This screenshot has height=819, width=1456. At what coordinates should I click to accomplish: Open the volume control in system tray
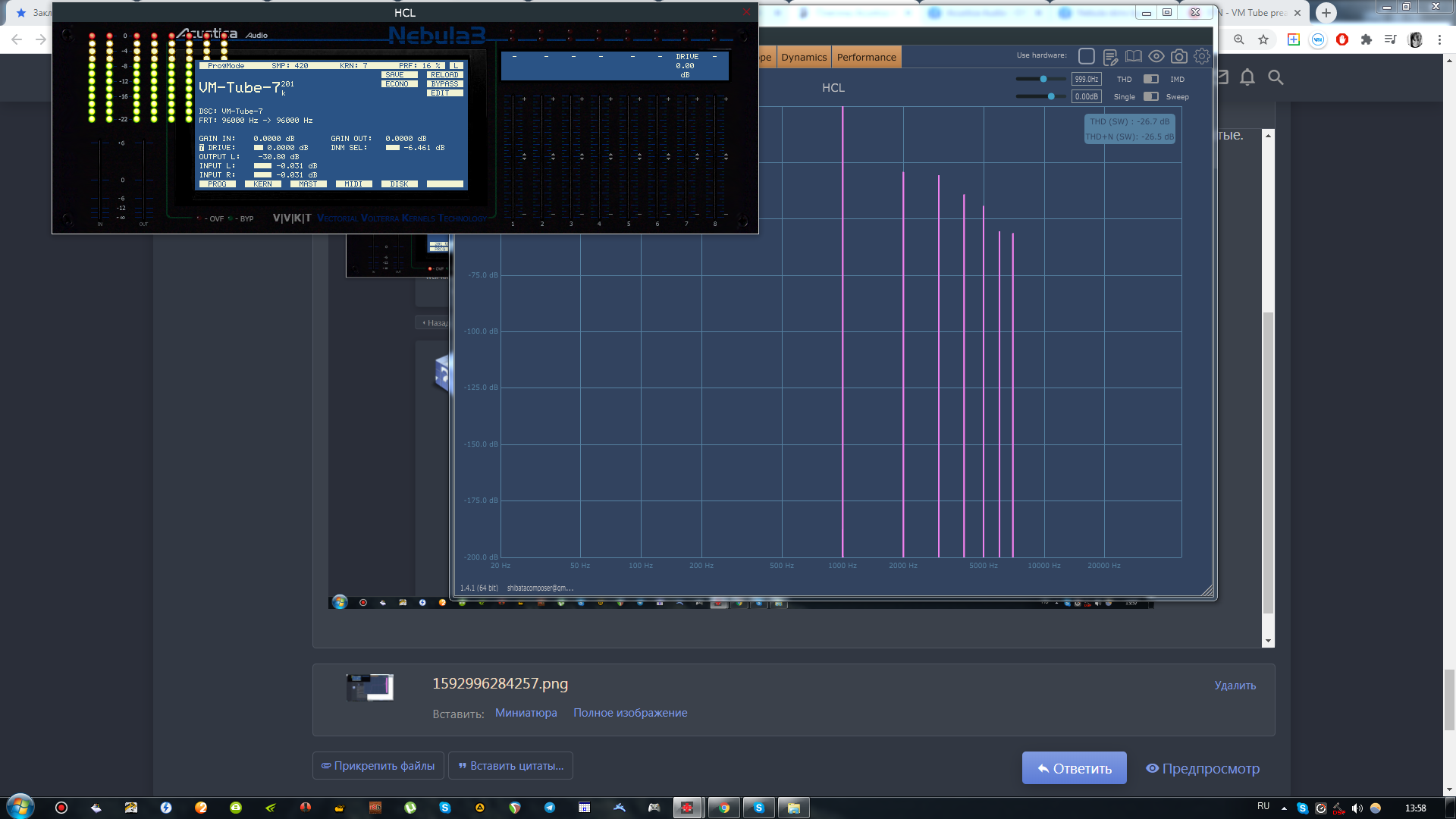point(1357,808)
